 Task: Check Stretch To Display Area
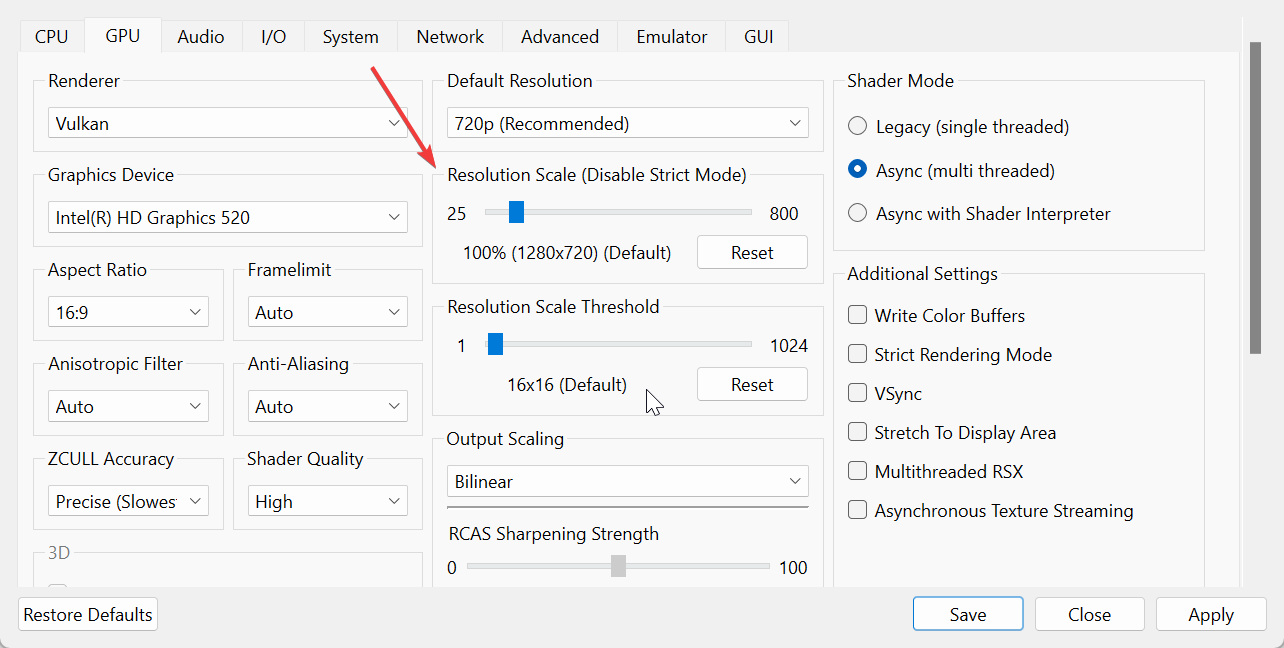[x=858, y=433]
